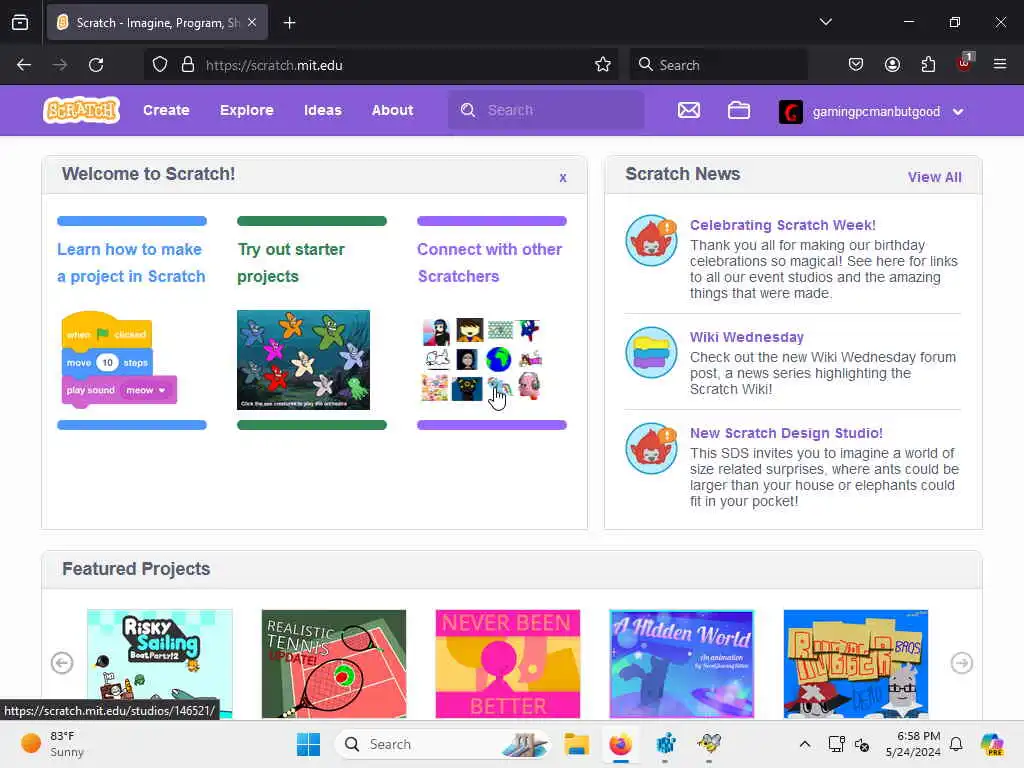Click the gamingpcmanbutgood profile avatar
The height and width of the screenshot is (768, 1024).
790,112
